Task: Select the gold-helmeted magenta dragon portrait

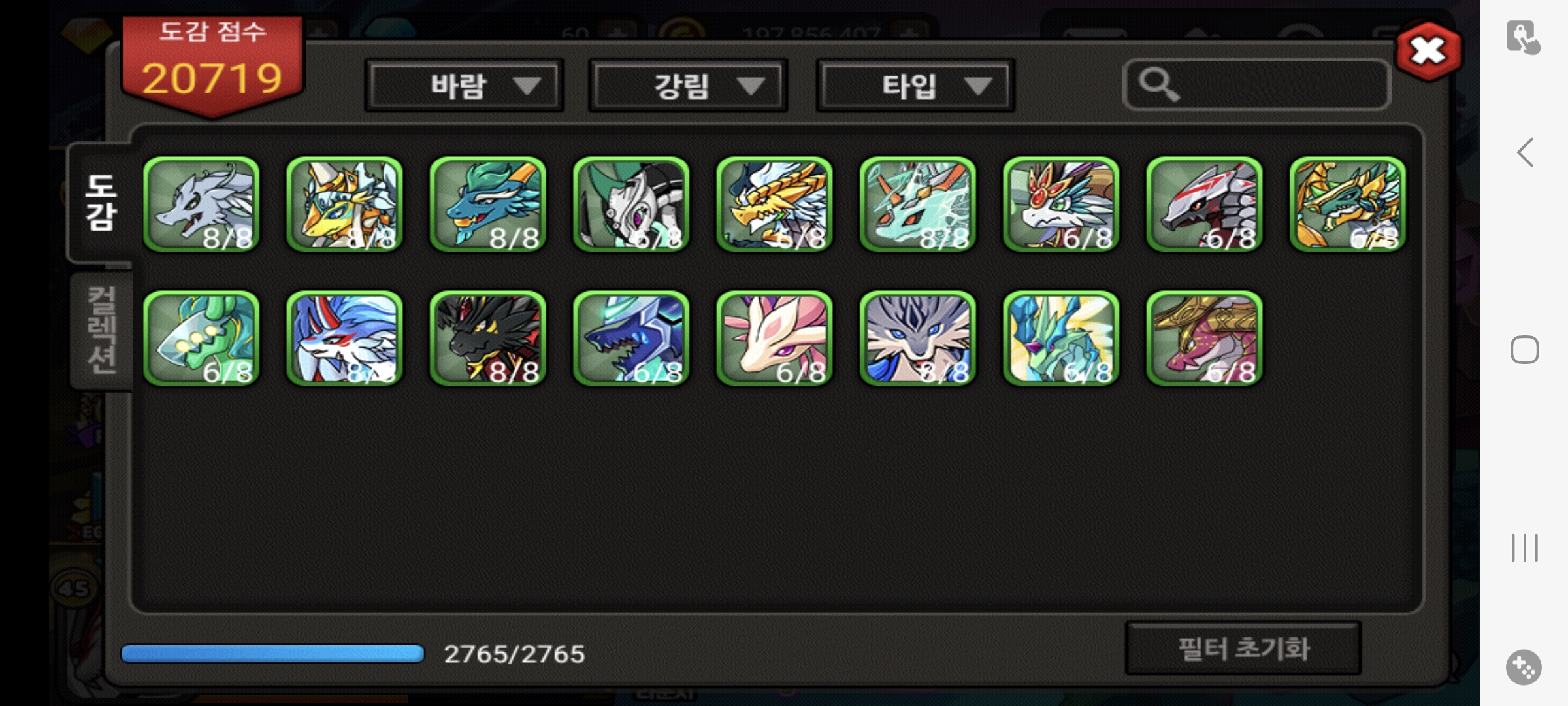Action: [x=1205, y=339]
